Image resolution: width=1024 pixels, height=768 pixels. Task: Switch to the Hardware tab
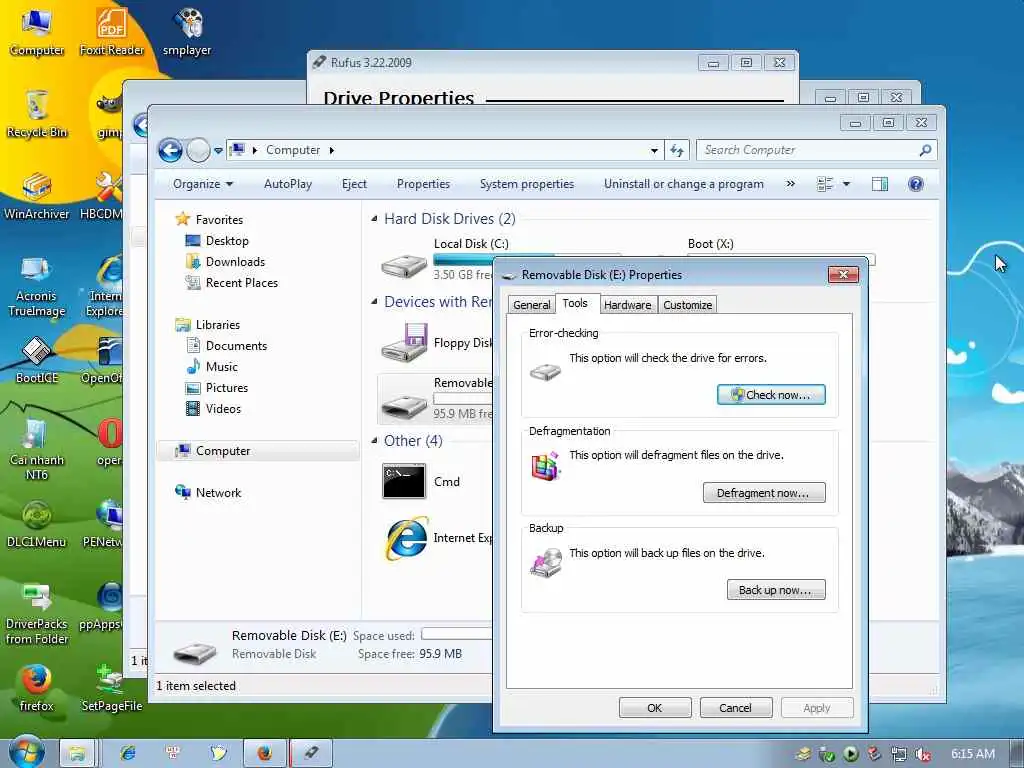(x=628, y=305)
